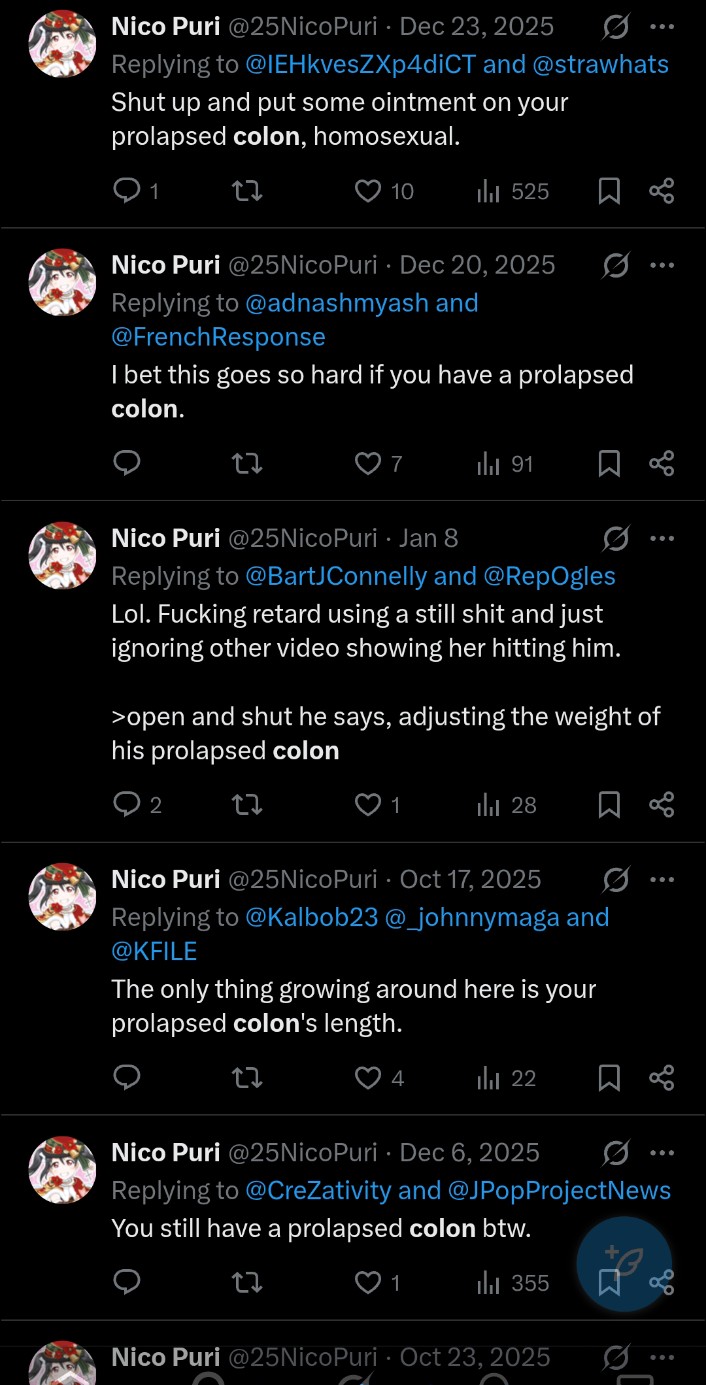Open Nico Puri avatar on Jan 8 tweet
The image size is (706, 1385).
coord(62,556)
